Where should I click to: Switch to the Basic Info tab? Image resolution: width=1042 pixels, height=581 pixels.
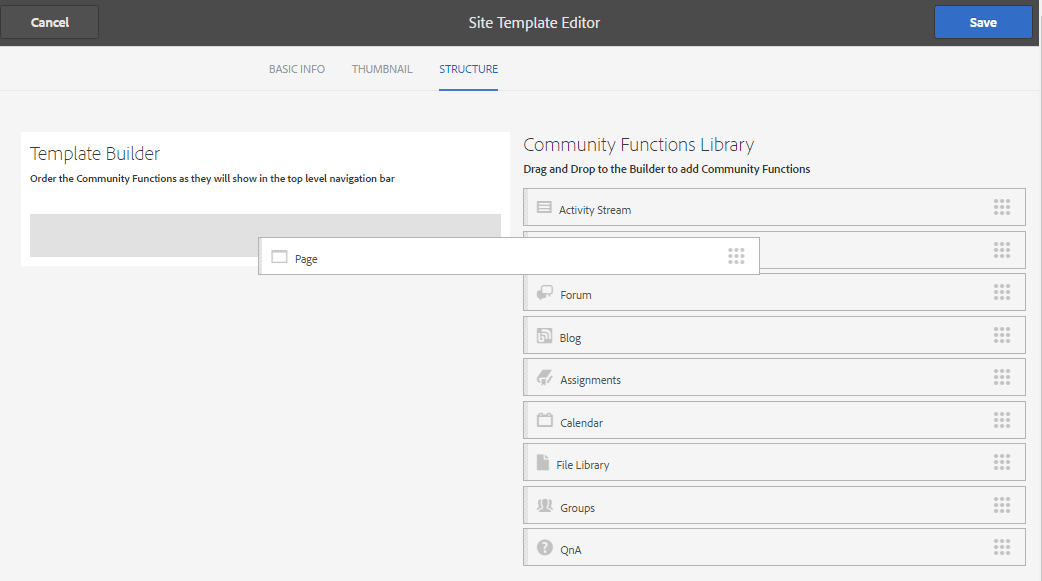297,69
